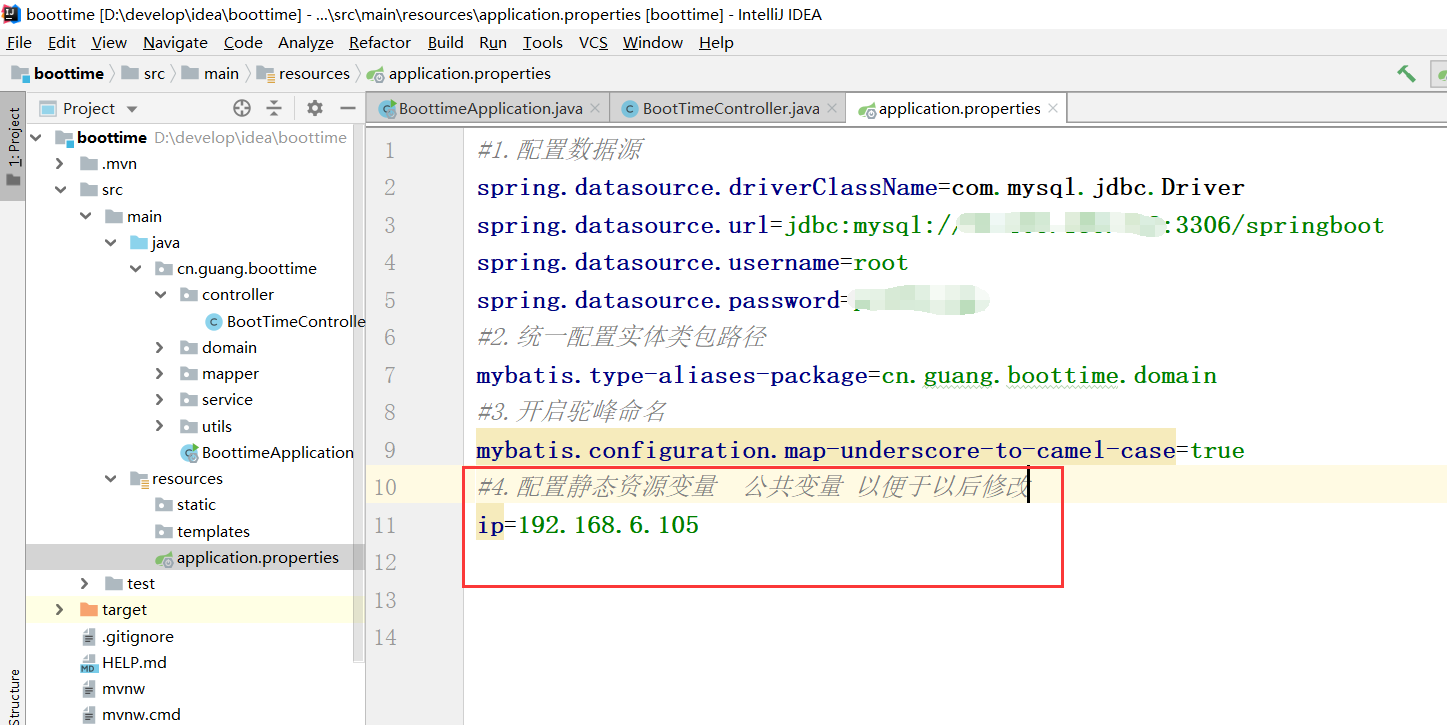Collapse the src folder
Viewport: 1447px width, 725px height.
61,189
